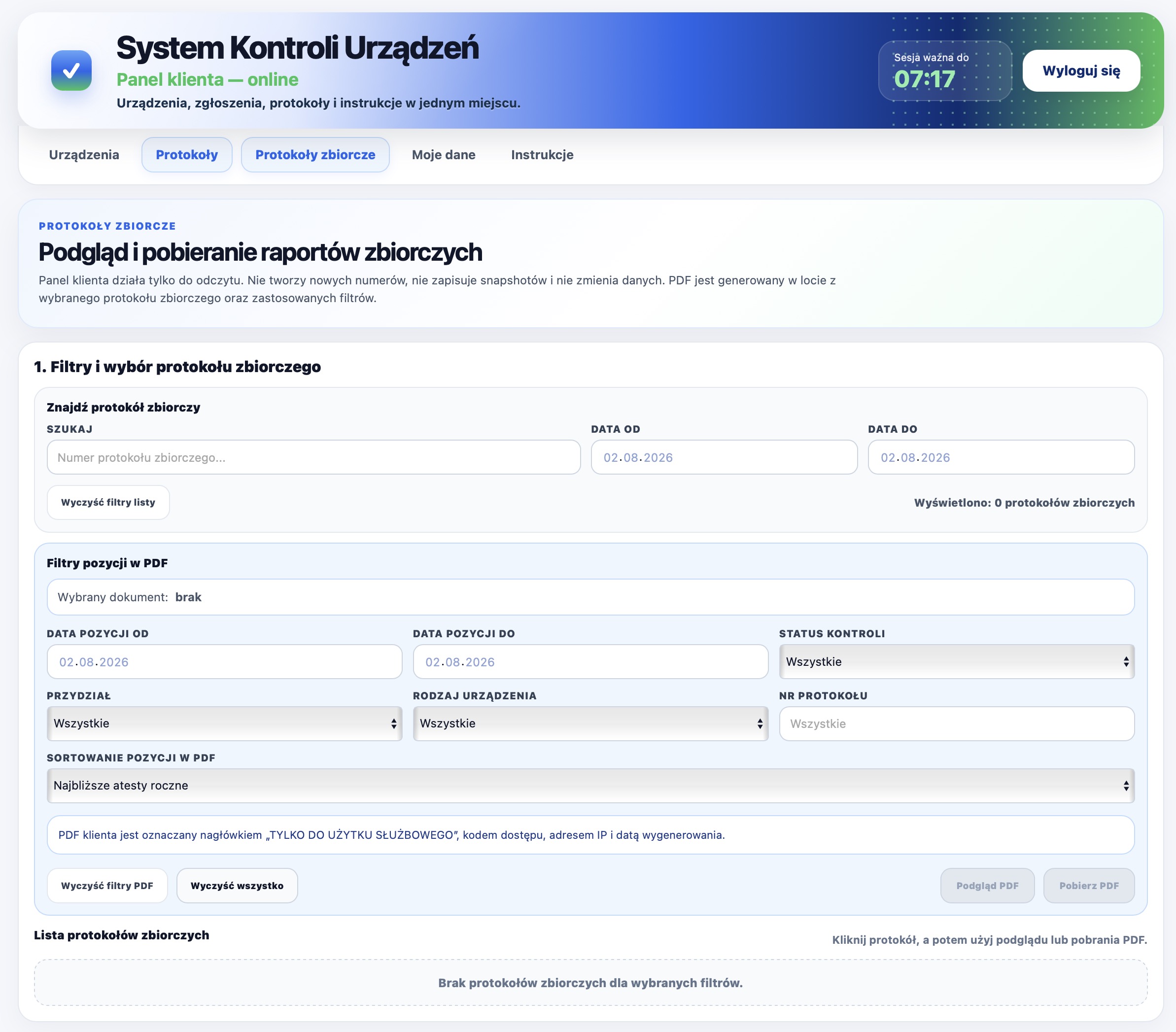Select the Protokoły zbiorcze tab
Image resolution: width=1176 pixels, height=1032 pixels.
(x=315, y=155)
